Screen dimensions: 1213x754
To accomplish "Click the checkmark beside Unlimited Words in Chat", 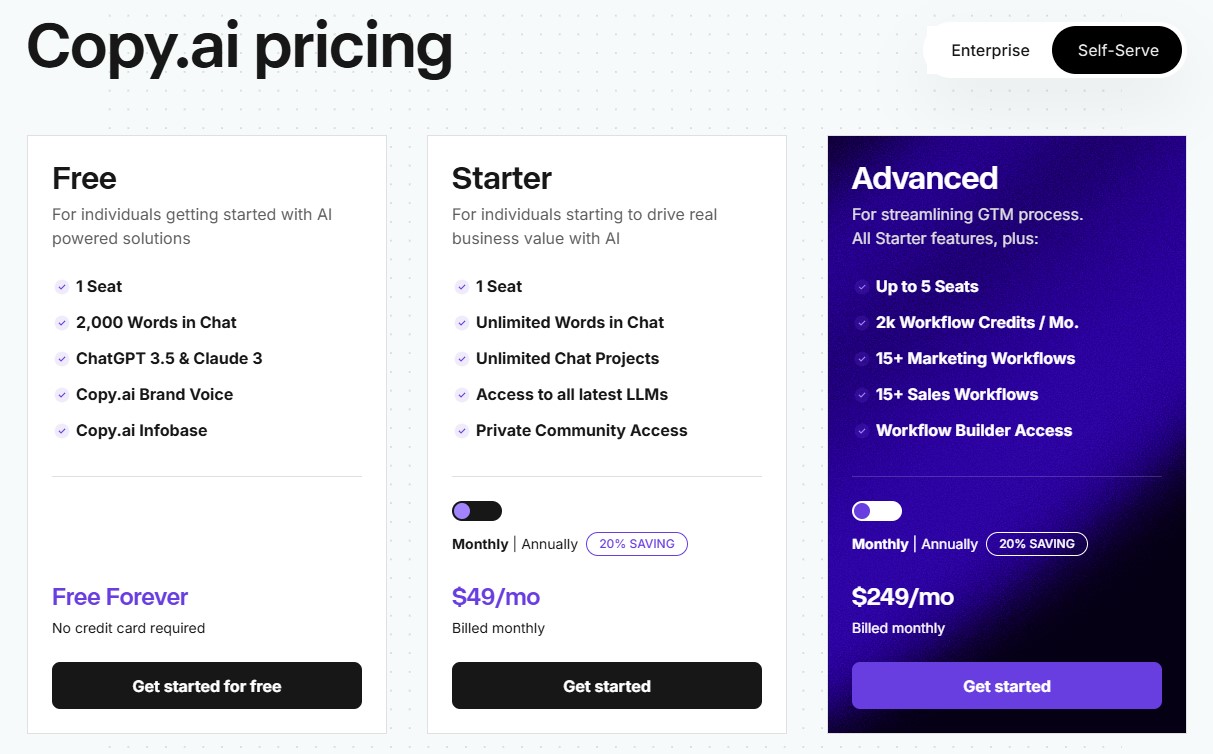I will [x=461, y=322].
